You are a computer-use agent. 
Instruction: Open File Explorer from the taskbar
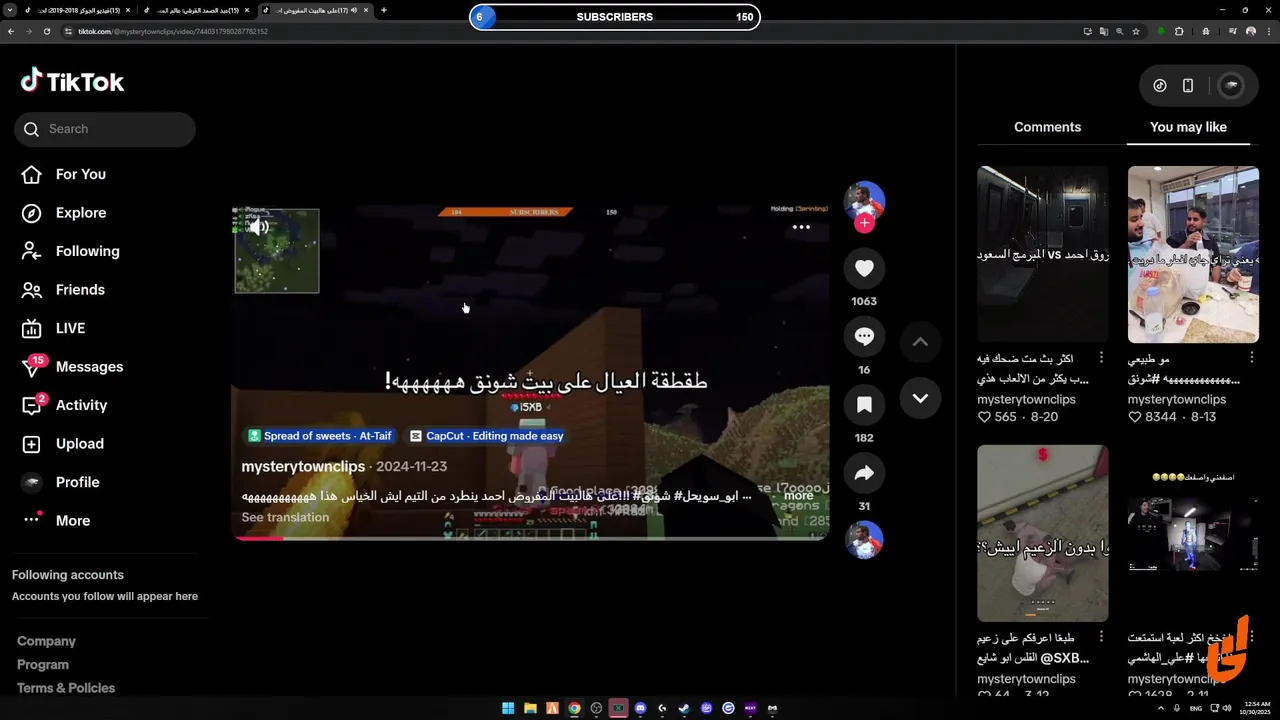[530, 708]
